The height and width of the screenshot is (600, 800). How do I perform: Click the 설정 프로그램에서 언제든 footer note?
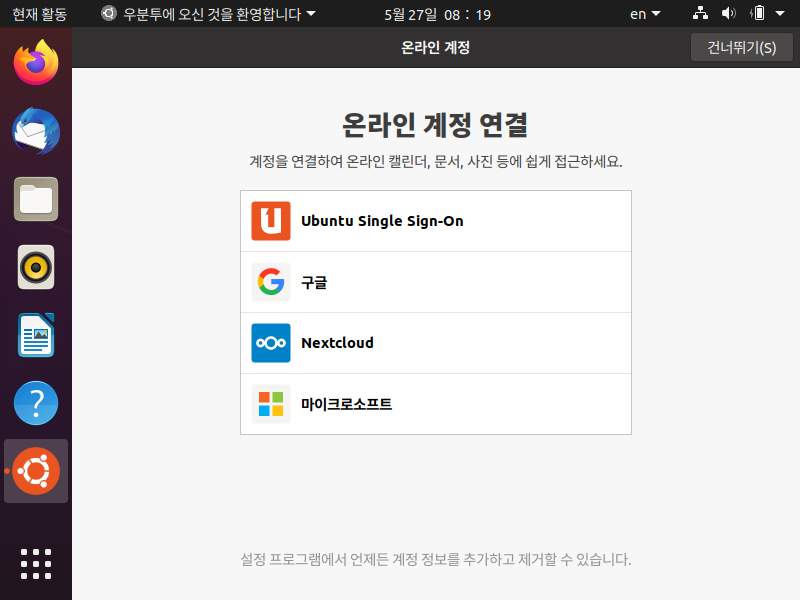click(x=435, y=559)
